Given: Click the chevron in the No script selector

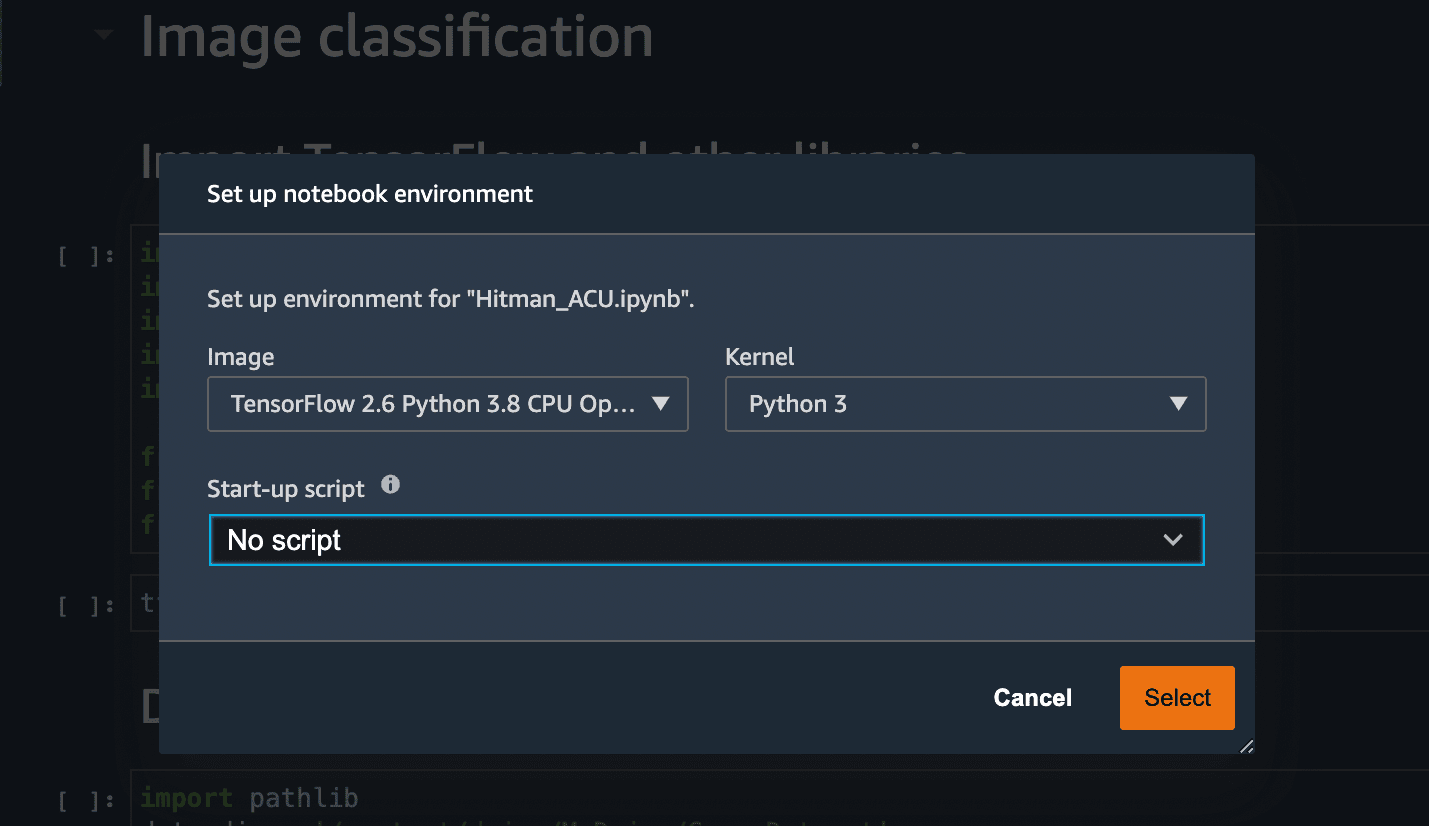Looking at the screenshot, I should pyautogui.click(x=1173, y=540).
